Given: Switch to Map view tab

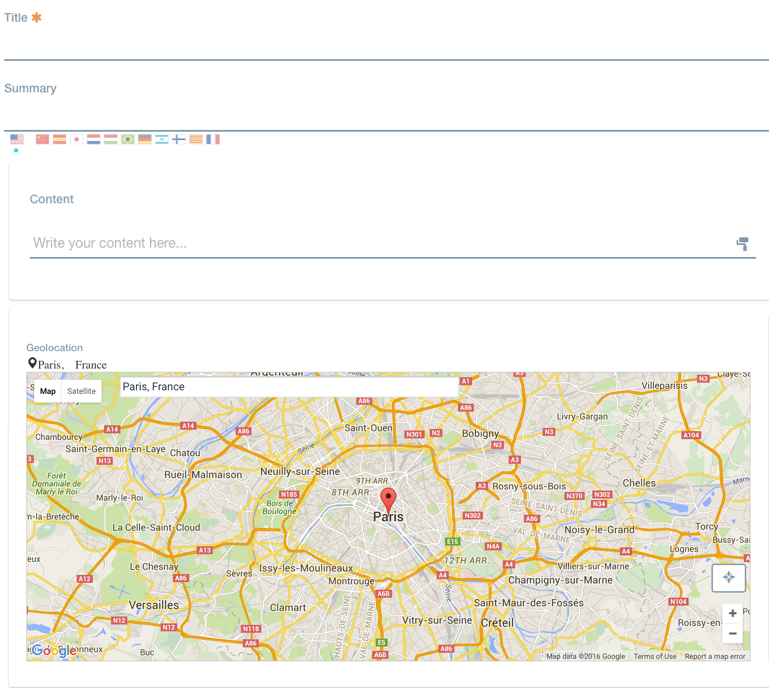Looking at the screenshot, I should (x=48, y=391).
